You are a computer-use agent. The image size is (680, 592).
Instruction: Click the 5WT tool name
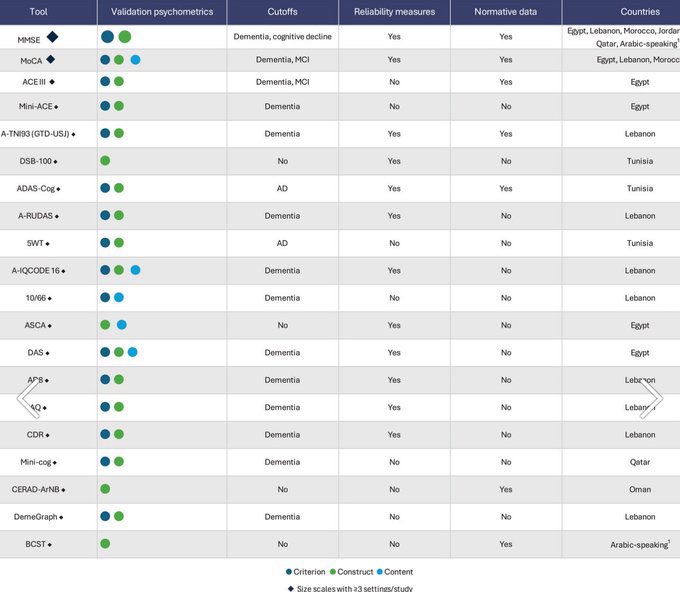(35, 243)
